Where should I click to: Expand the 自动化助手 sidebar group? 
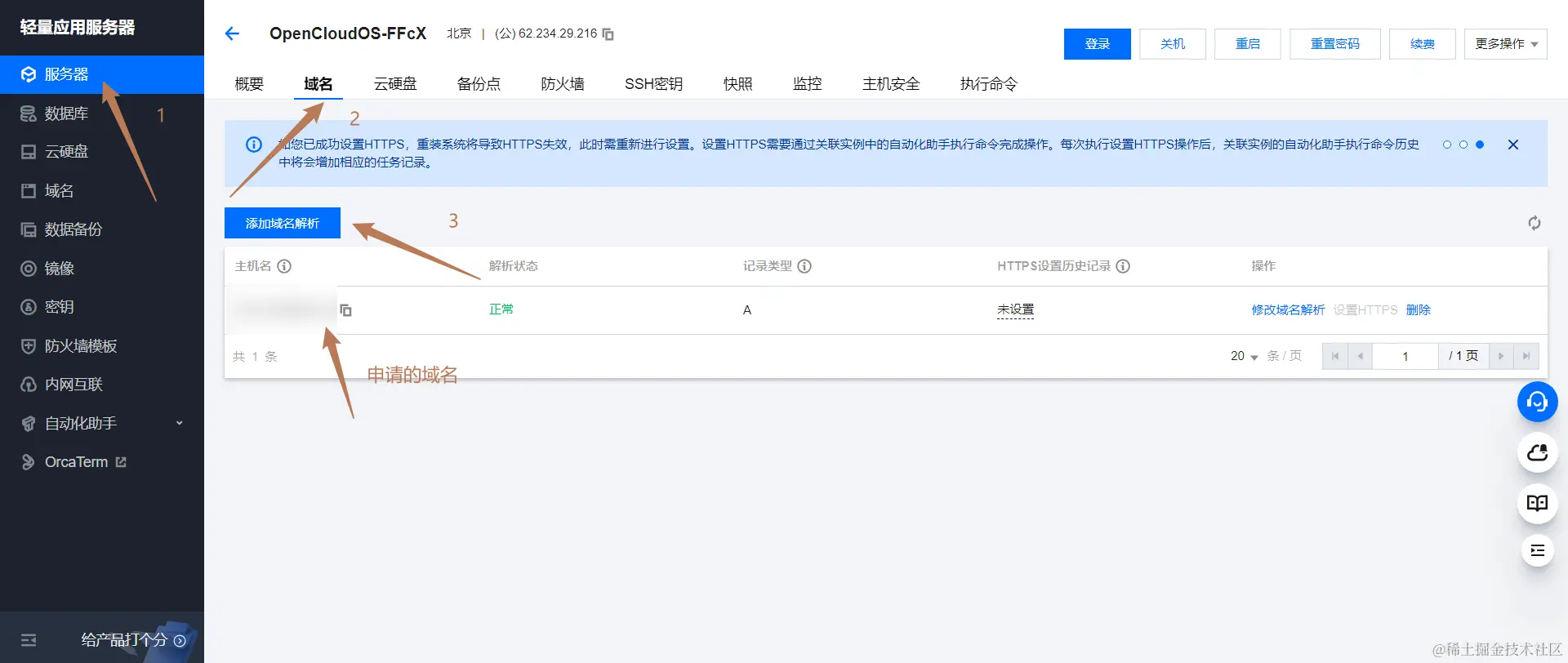coord(102,424)
